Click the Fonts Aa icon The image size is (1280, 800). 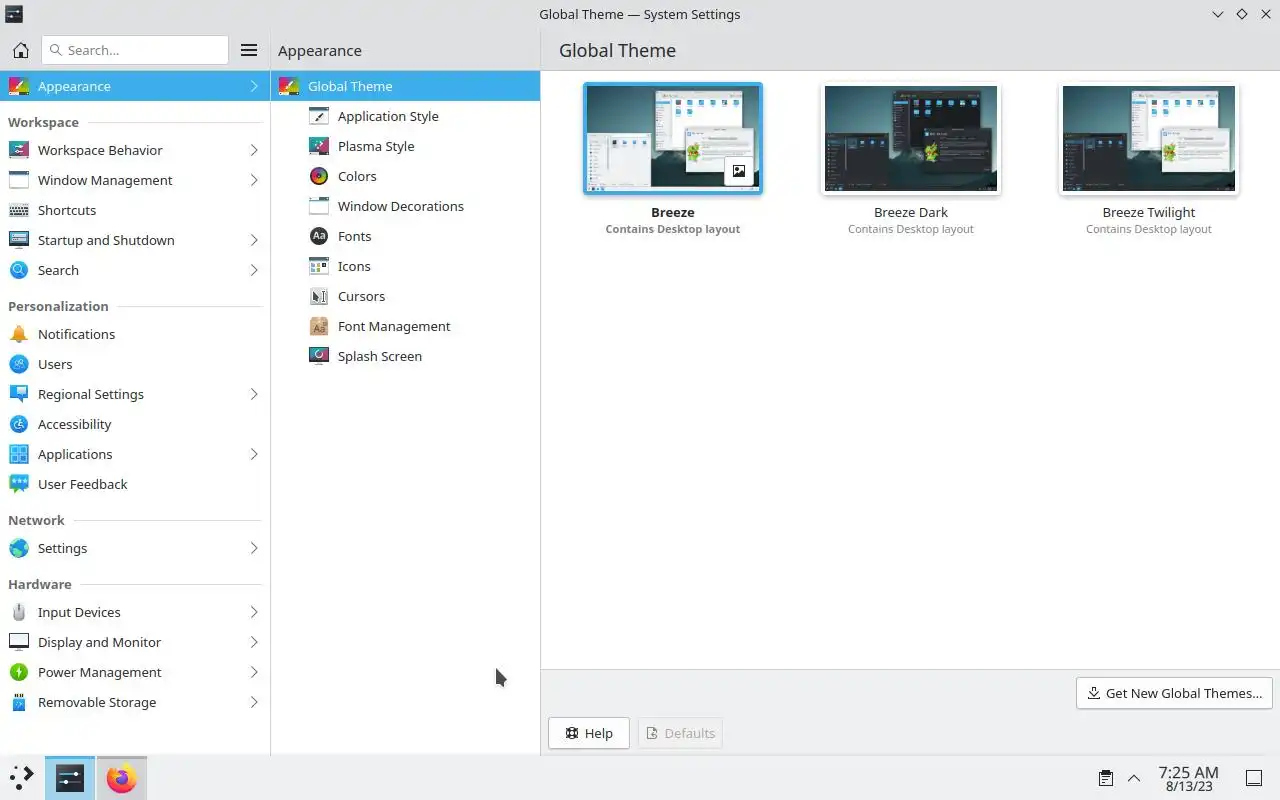pos(319,236)
